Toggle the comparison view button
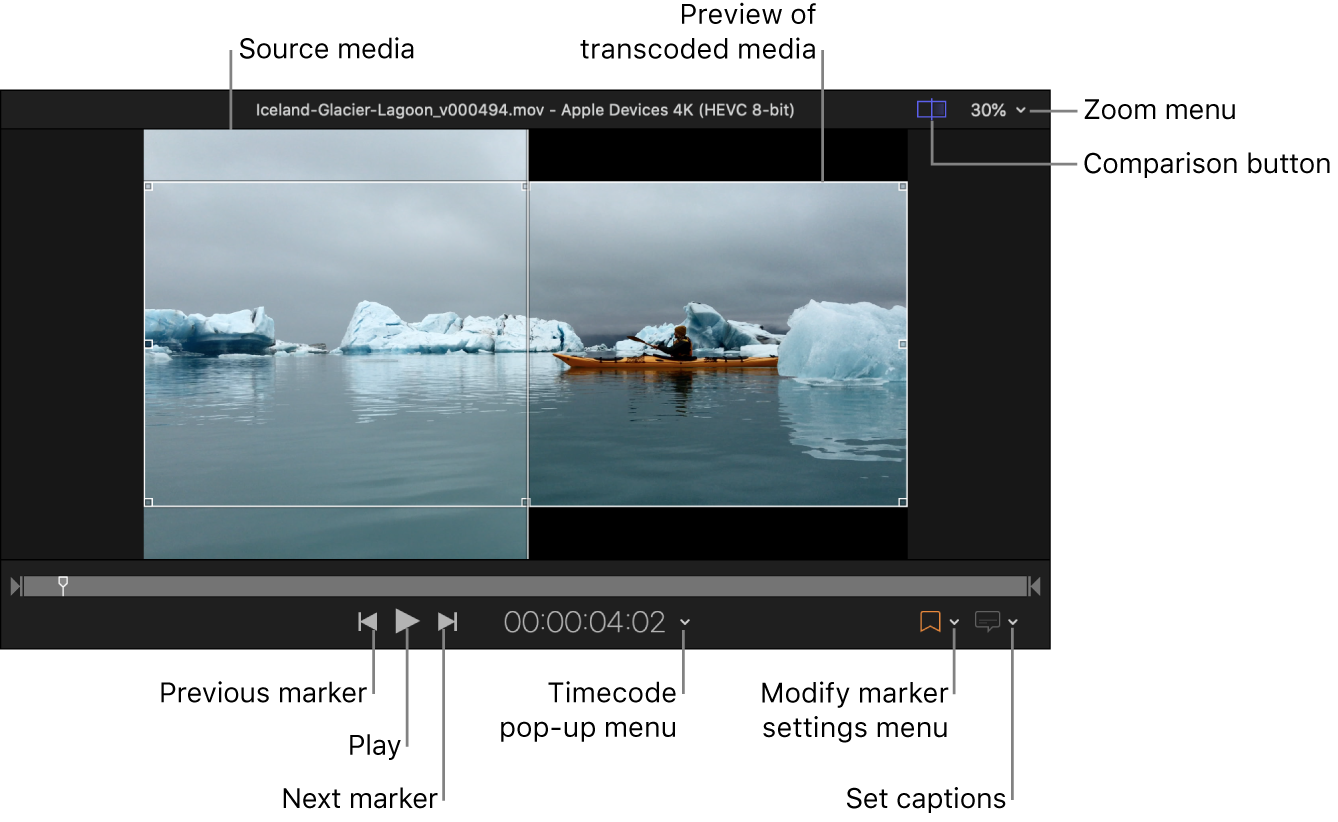The width and height of the screenshot is (1338, 822). pyautogui.click(x=931, y=109)
